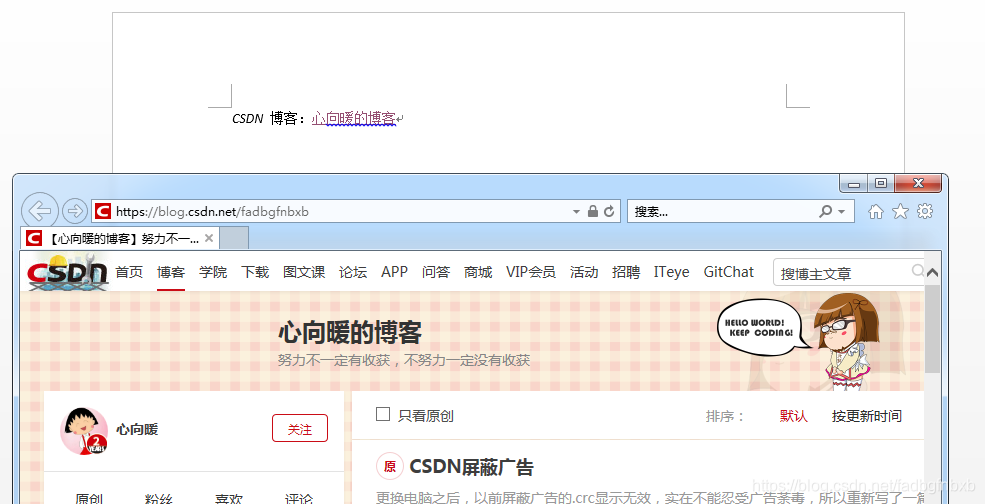The image size is (985, 504).
Task: Open 招聘 in CSDN navigation
Action: pos(626,272)
